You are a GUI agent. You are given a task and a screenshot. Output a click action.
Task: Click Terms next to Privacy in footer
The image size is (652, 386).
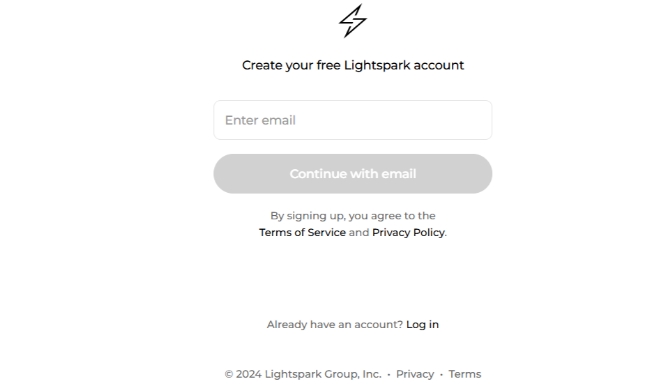point(464,374)
